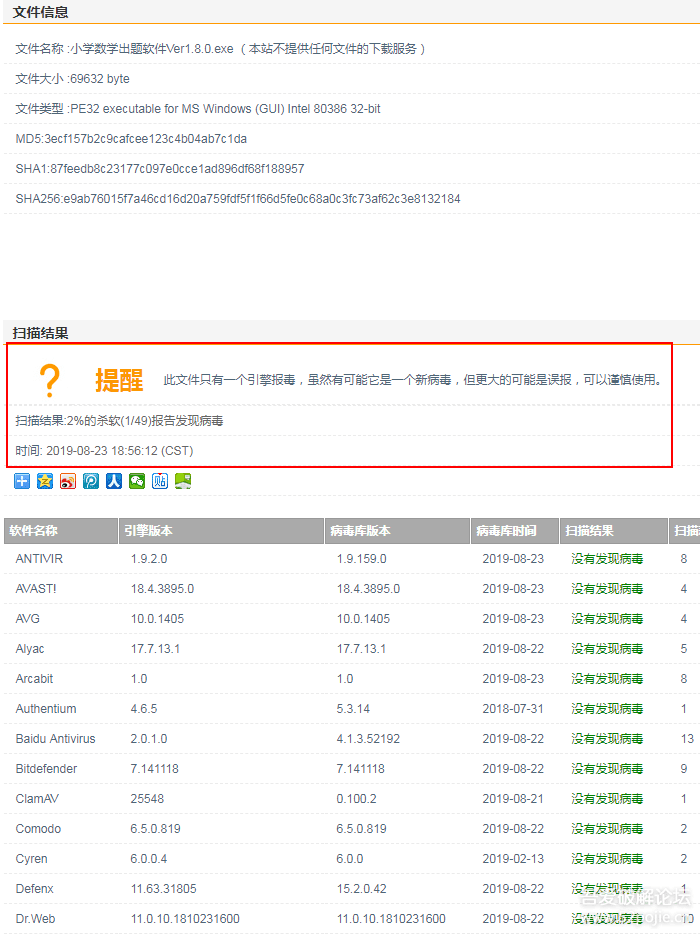Click the 引擎版本 column header
The width and height of the screenshot is (700, 934).
tap(148, 531)
